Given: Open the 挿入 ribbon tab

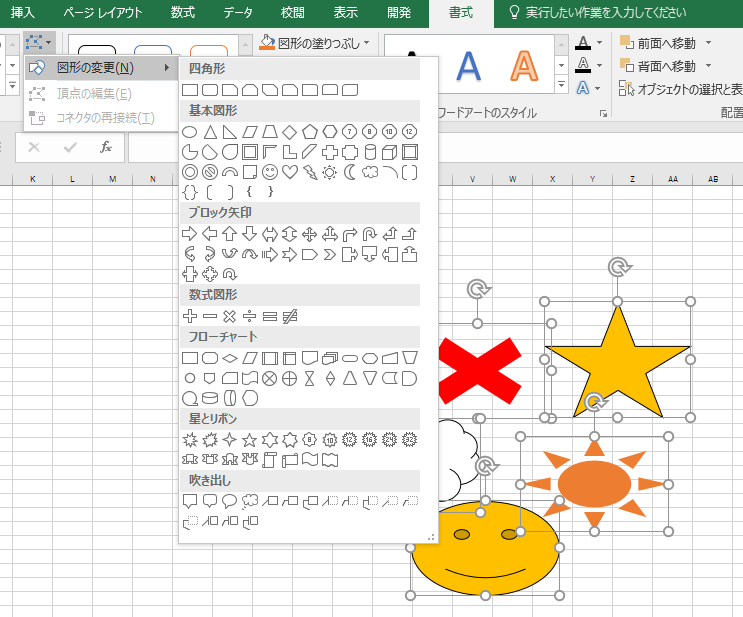Looking at the screenshot, I should [x=22, y=12].
